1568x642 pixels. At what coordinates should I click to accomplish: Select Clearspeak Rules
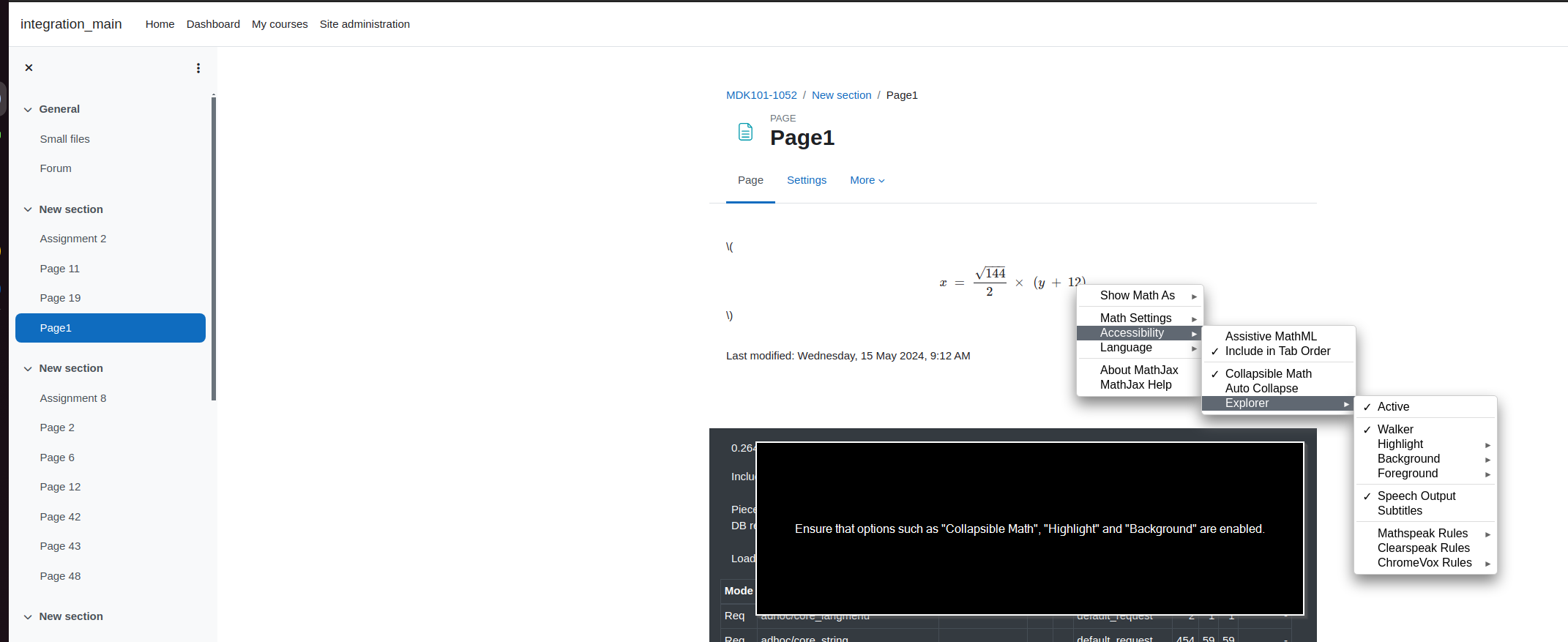(1425, 548)
